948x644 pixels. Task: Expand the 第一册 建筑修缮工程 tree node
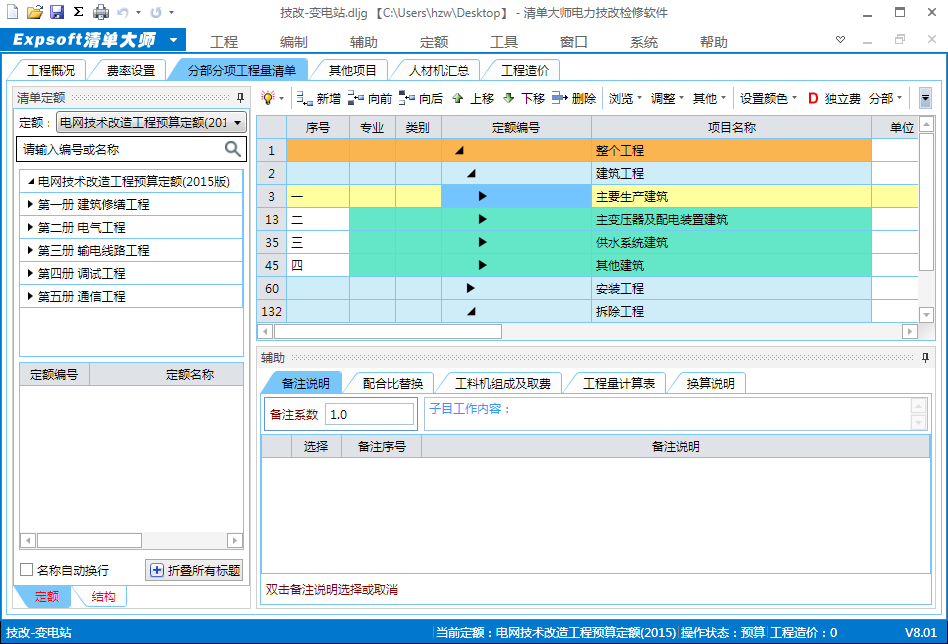[x=30, y=204]
